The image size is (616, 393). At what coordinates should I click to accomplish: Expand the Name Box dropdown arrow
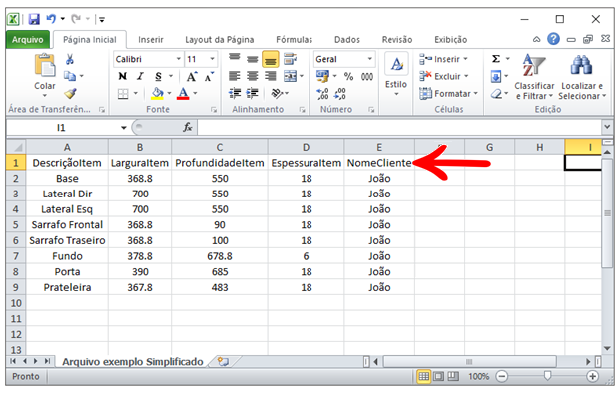click(124, 127)
